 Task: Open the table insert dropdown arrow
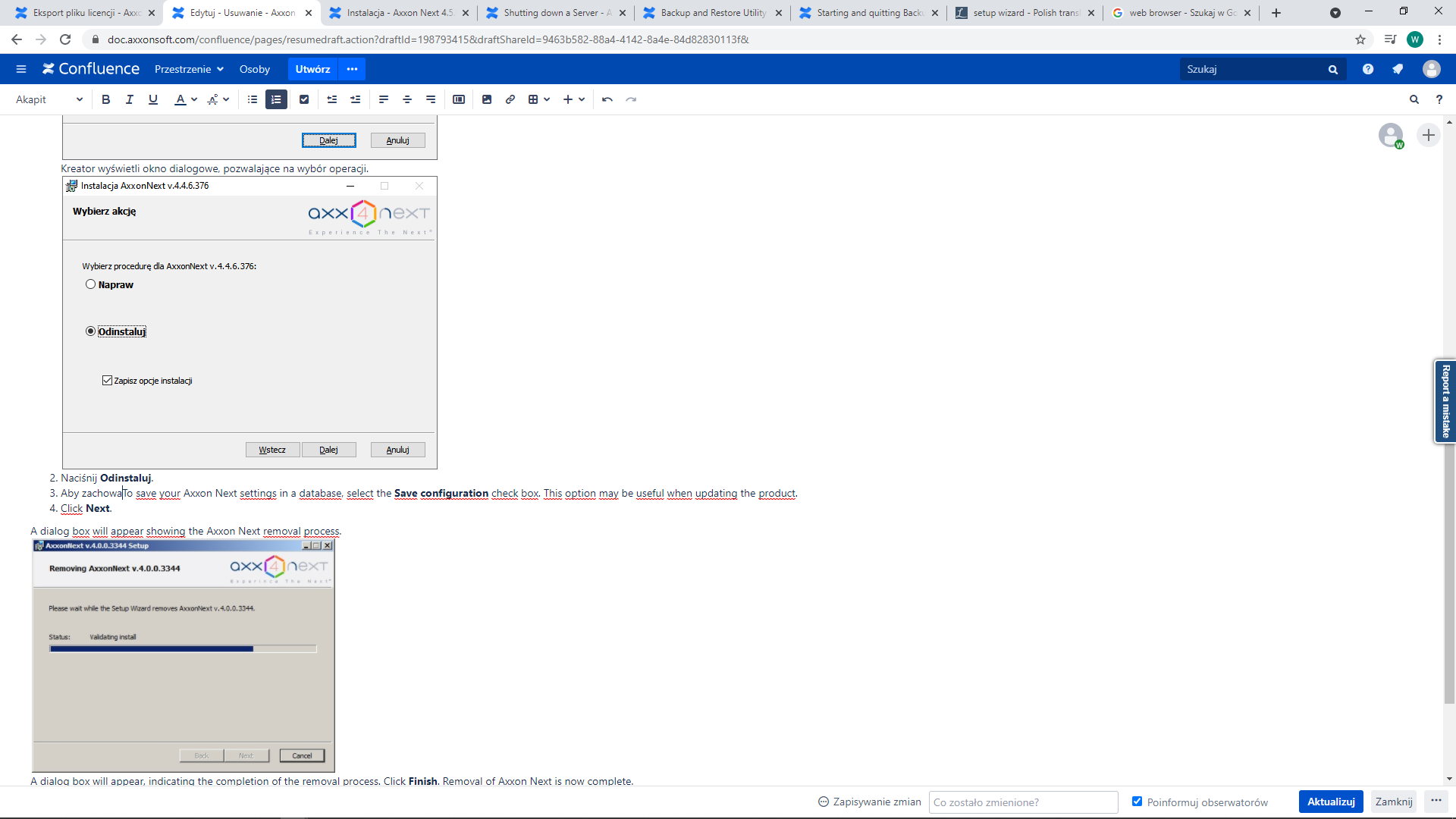pyautogui.click(x=547, y=99)
